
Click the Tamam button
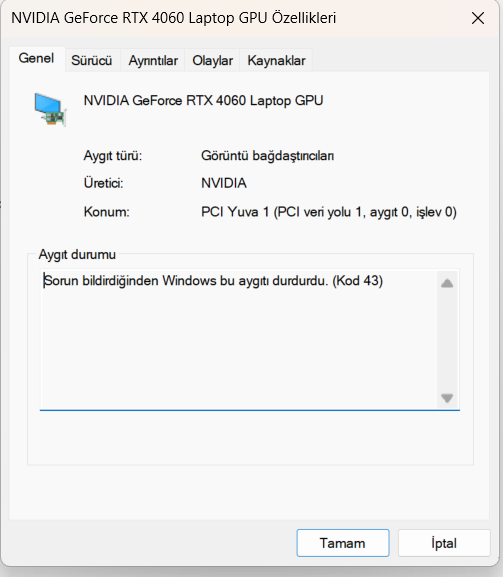(343, 543)
